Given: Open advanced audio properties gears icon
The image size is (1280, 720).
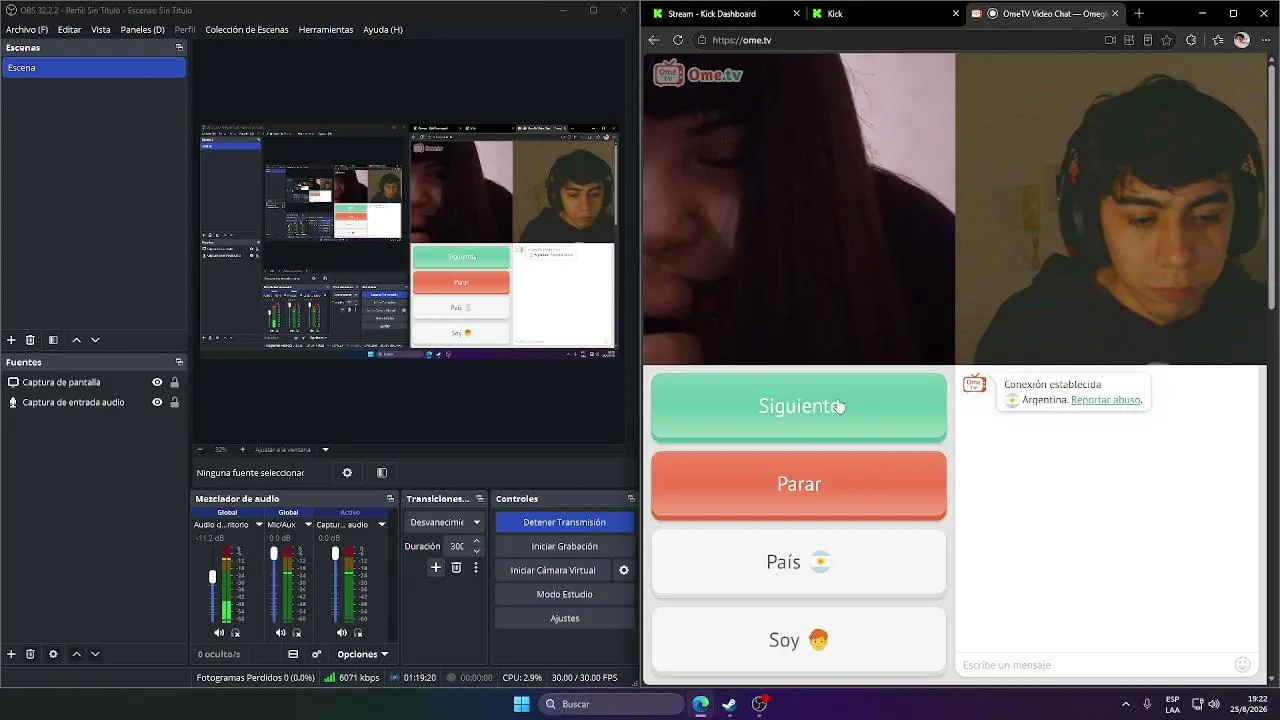Looking at the screenshot, I should (x=317, y=654).
